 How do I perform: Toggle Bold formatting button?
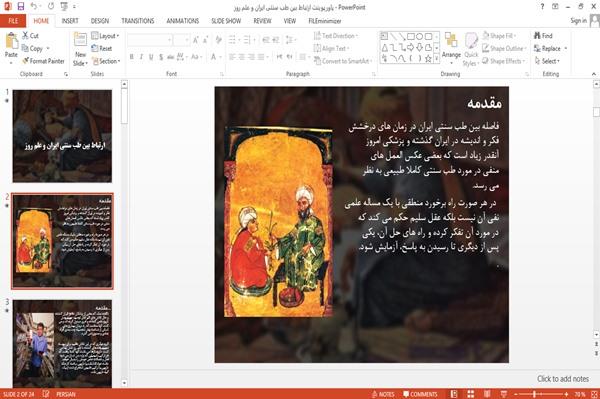point(132,57)
